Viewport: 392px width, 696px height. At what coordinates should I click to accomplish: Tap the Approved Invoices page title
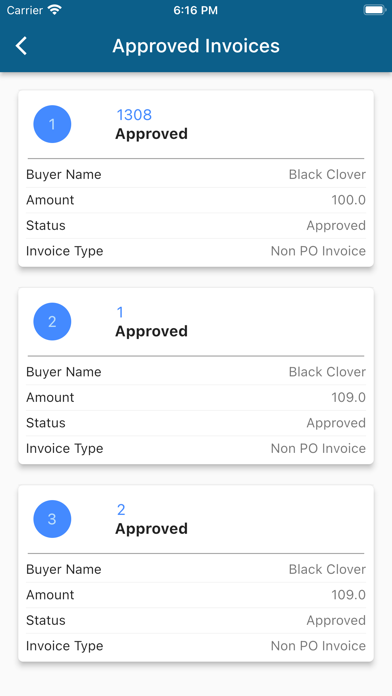coord(196,46)
